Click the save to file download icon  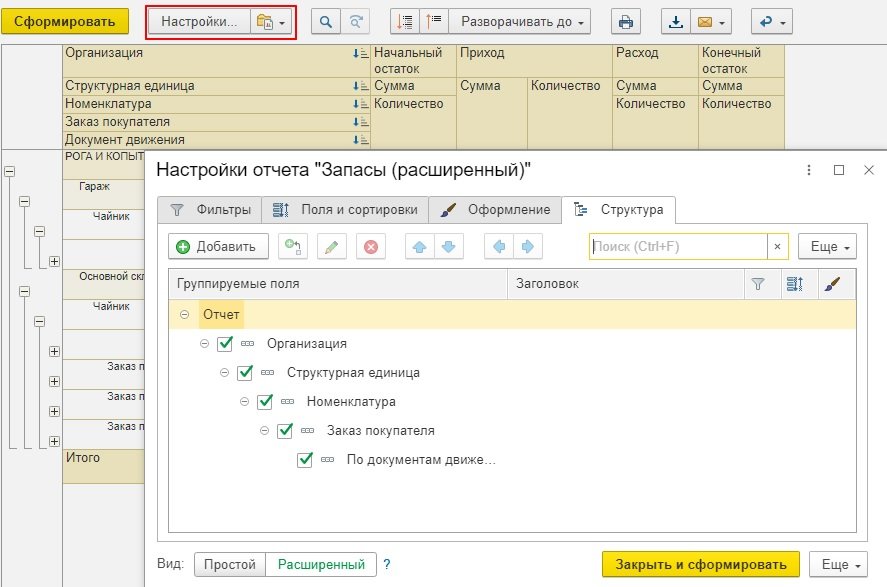(675, 21)
